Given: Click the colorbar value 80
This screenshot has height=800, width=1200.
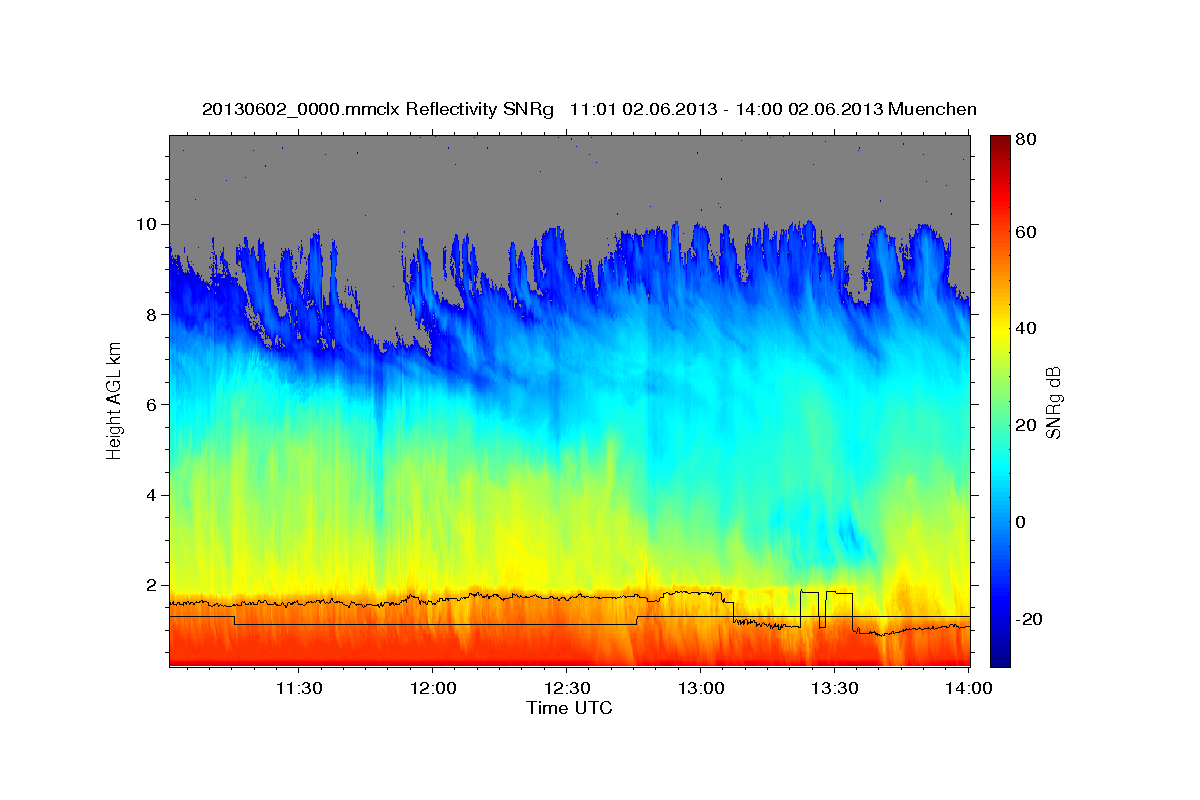Looking at the screenshot, I should 1026,140.
